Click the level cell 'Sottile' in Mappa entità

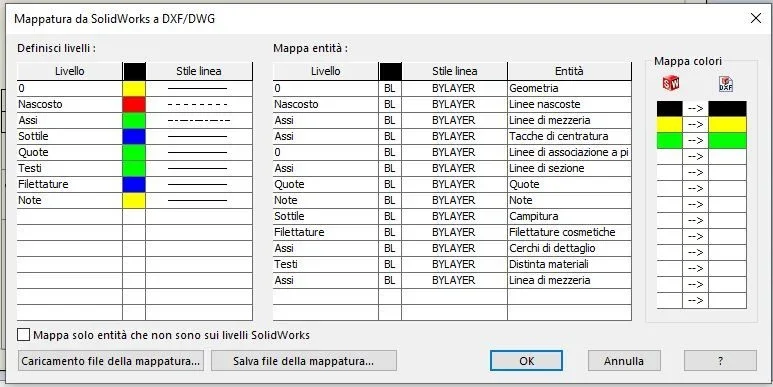pos(326,216)
